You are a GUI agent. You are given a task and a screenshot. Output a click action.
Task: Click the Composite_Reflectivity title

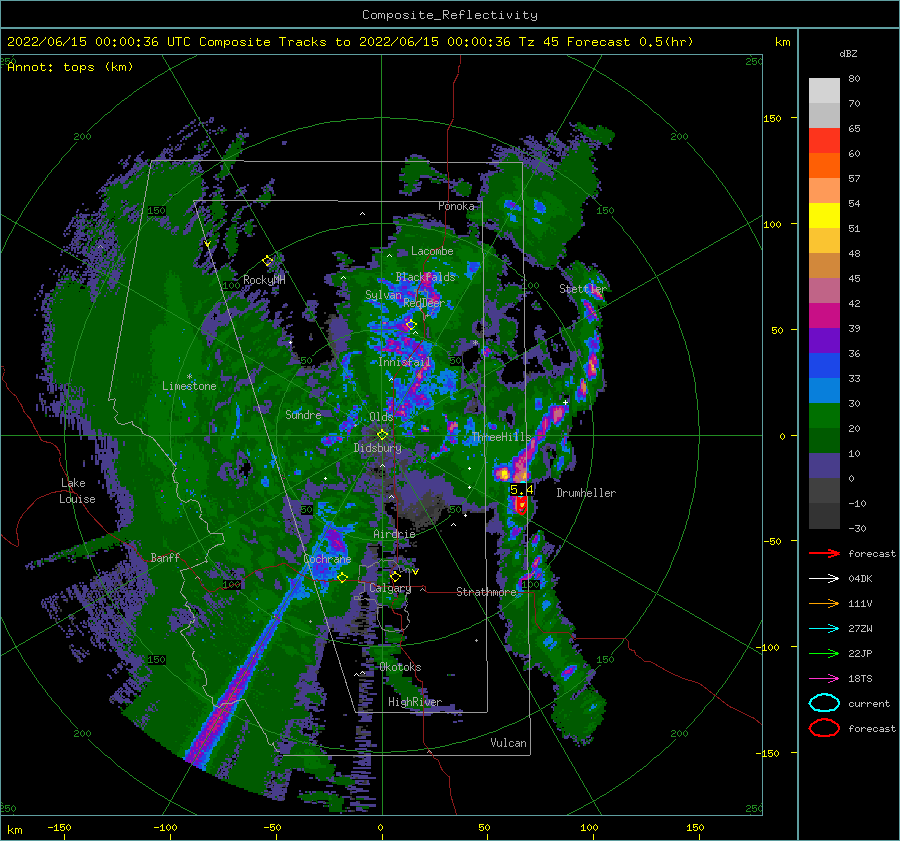(450, 15)
